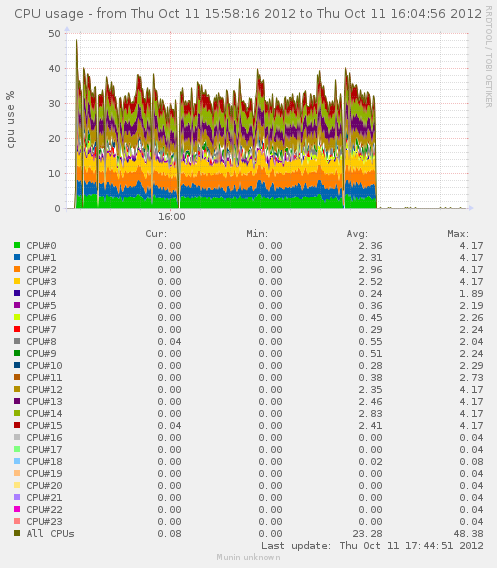Click the CPU#1 blue legend swatch
497x568 pixels.
pos(17,257)
